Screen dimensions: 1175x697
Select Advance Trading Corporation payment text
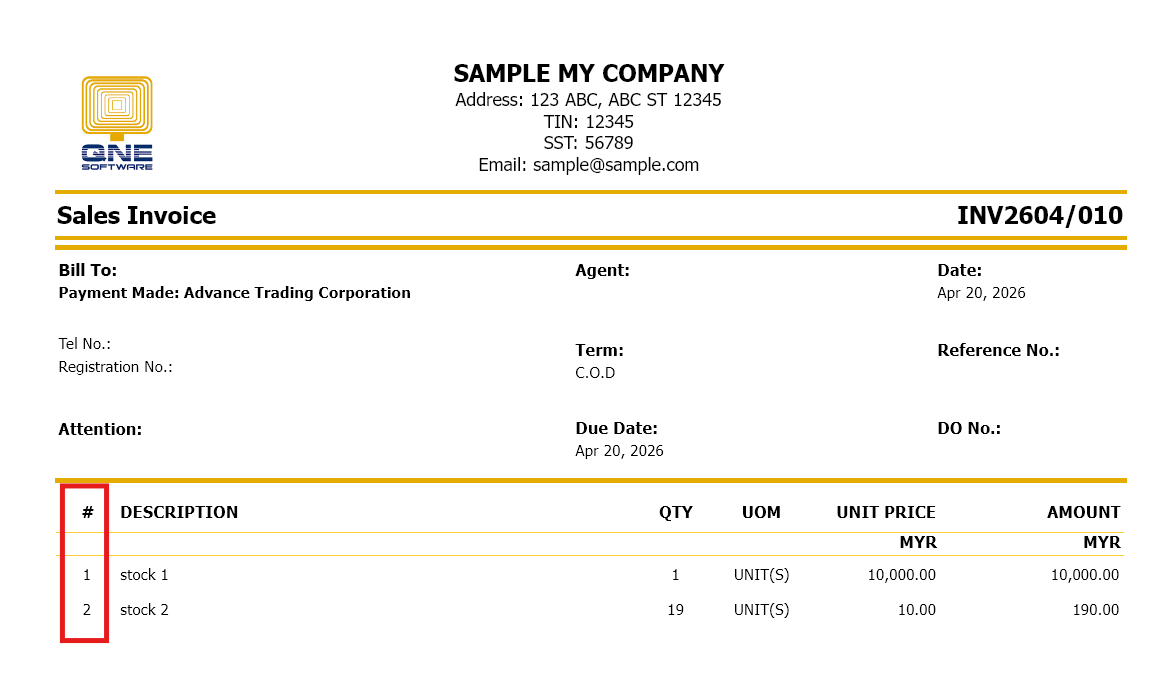pyautogui.click(x=297, y=293)
